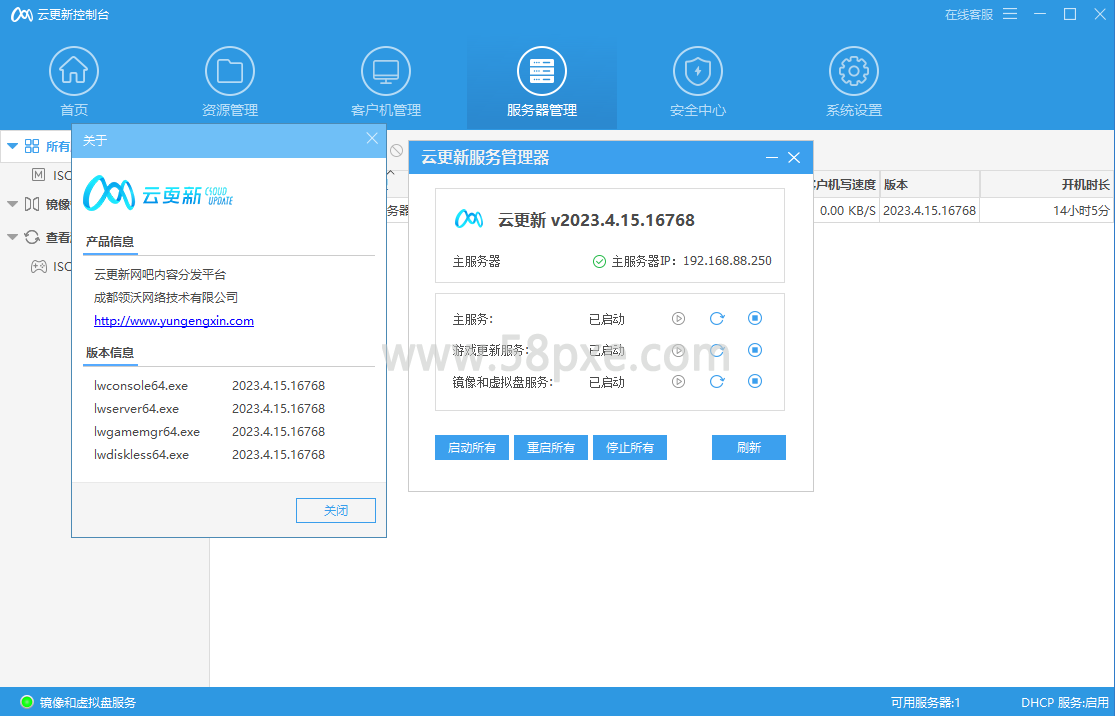Viewport: 1115px width, 716px height.
Task: Click 主服务器IP green check icon
Action: click(x=599, y=262)
